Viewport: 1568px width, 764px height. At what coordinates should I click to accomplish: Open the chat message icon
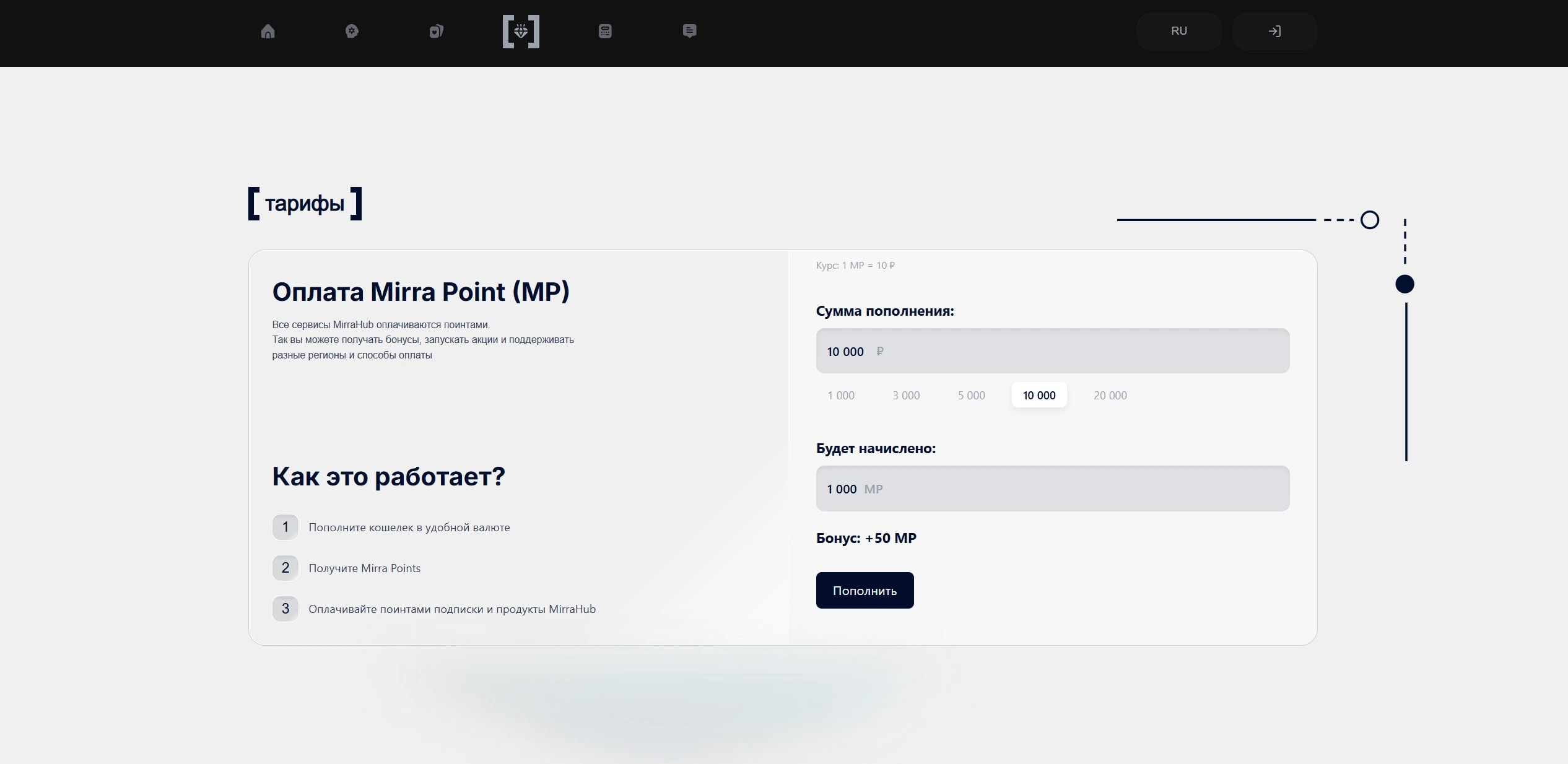(x=689, y=31)
